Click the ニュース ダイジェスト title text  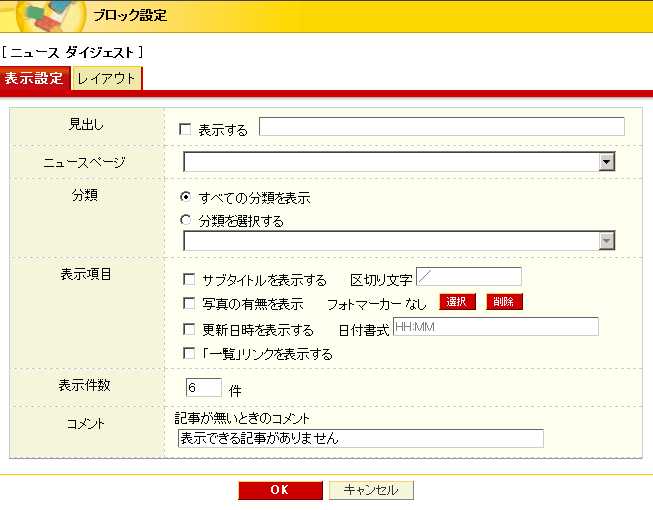72,52
